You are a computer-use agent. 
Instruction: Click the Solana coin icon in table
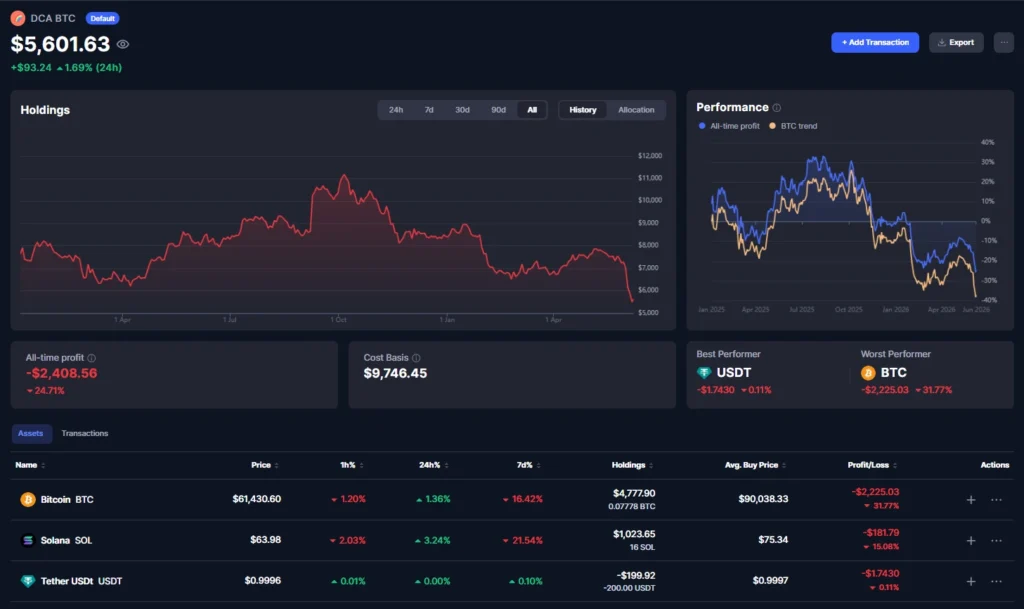[x=27, y=540]
